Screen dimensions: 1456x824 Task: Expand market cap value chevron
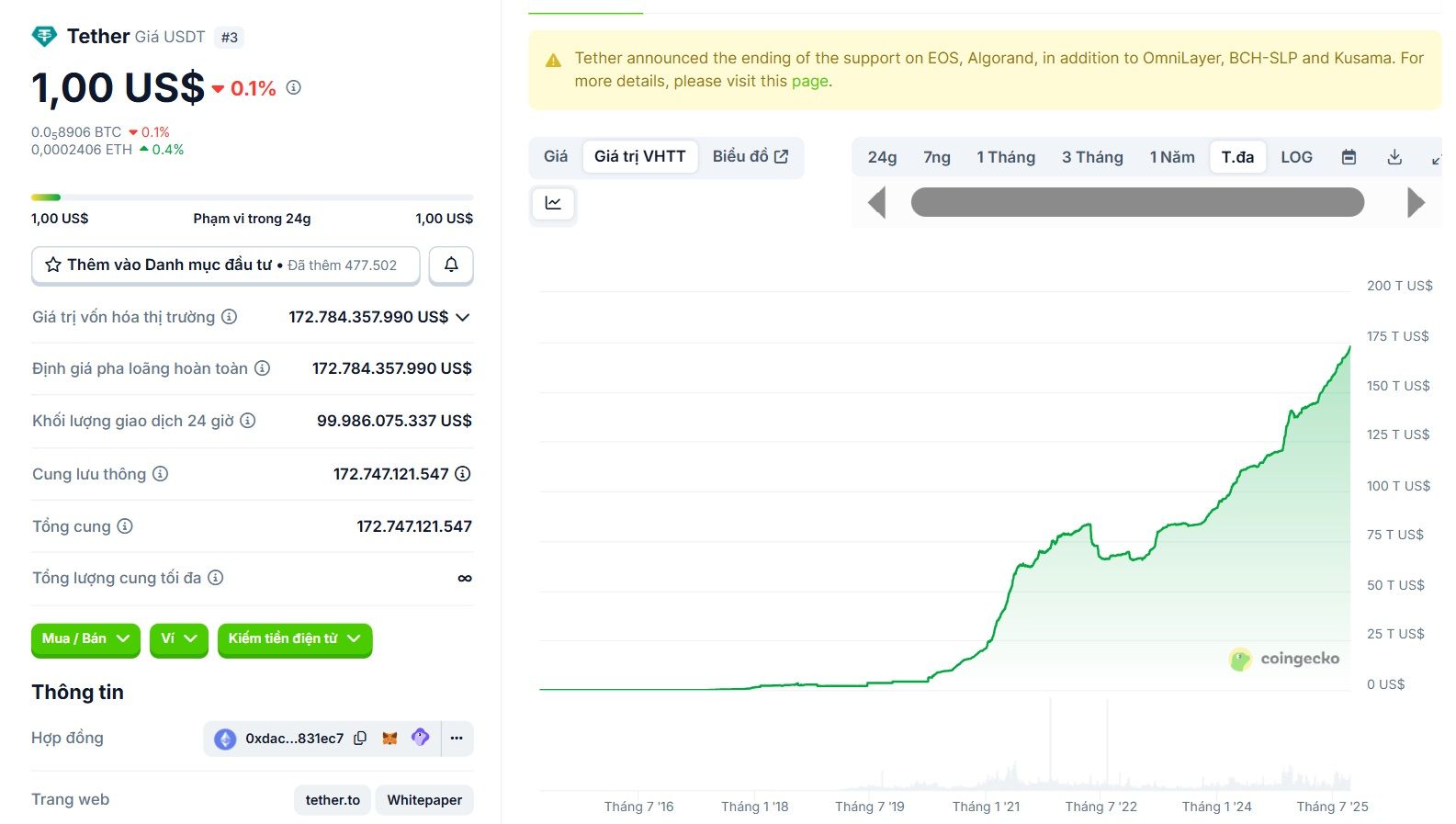pyautogui.click(x=463, y=317)
